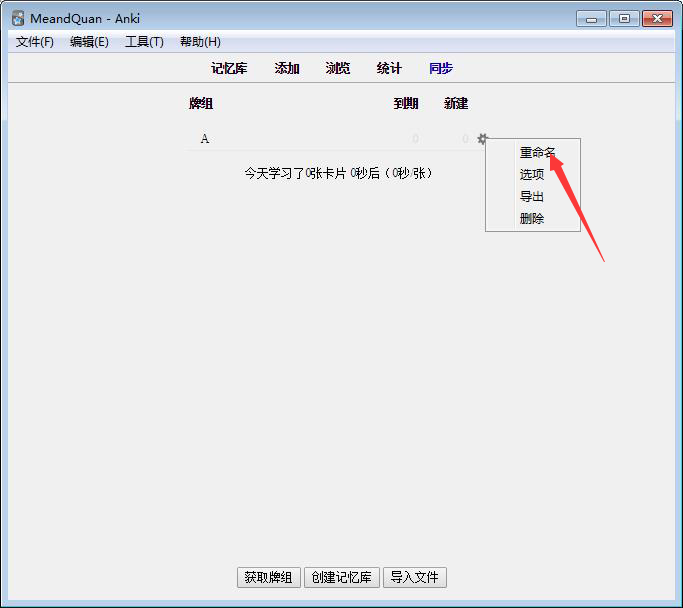Click the 到期 column header

406,104
